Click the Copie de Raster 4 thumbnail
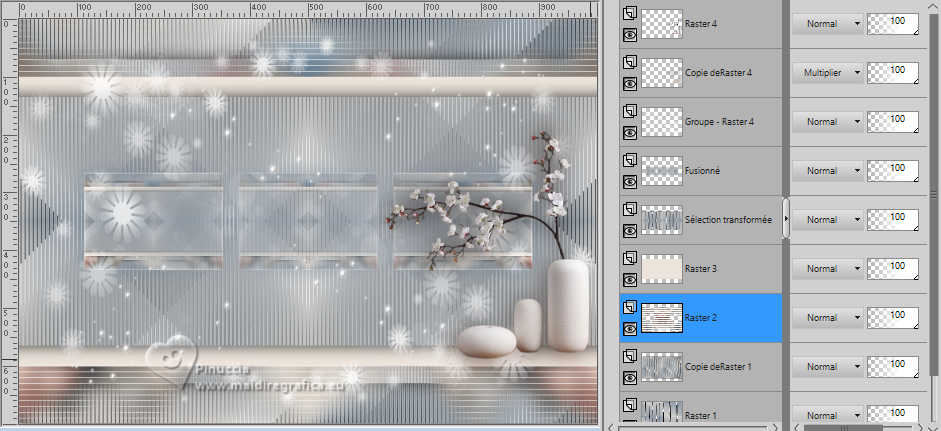The width and height of the screenshot is (941, 431). pyautogui.click(x=662, y=73)
